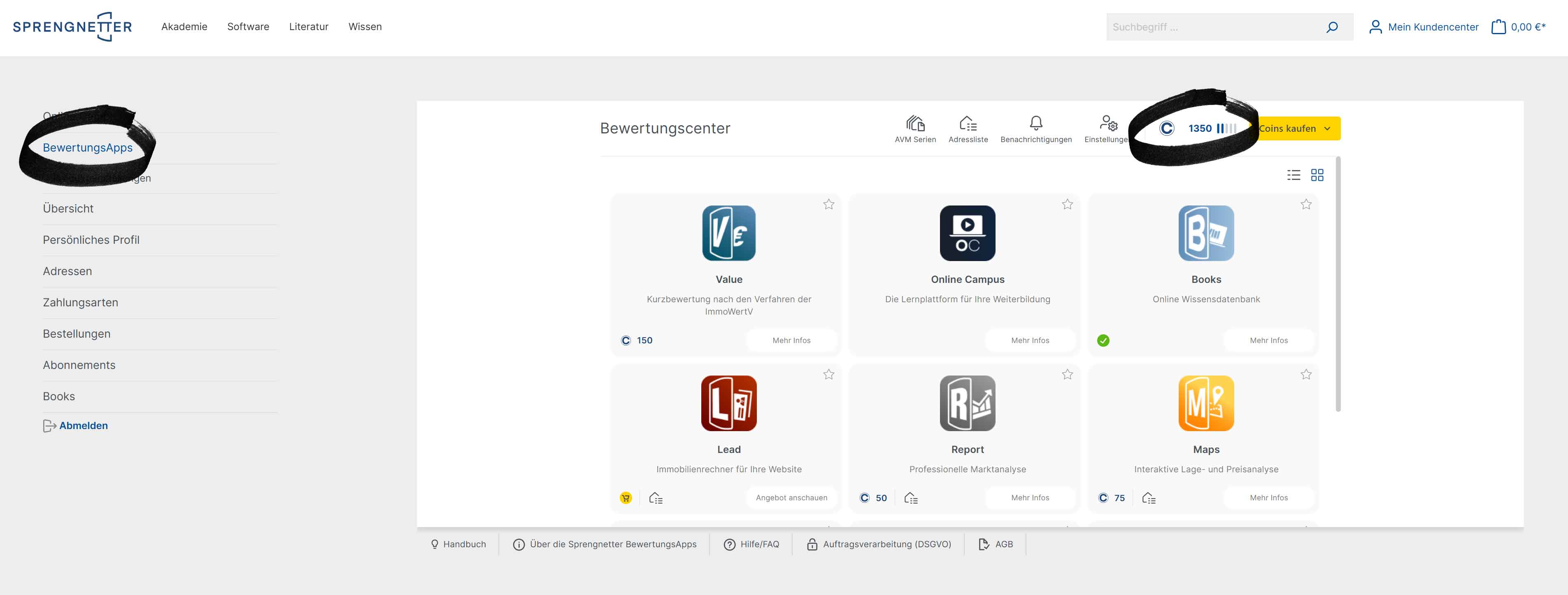Click the Abmelden logout link

83,426
